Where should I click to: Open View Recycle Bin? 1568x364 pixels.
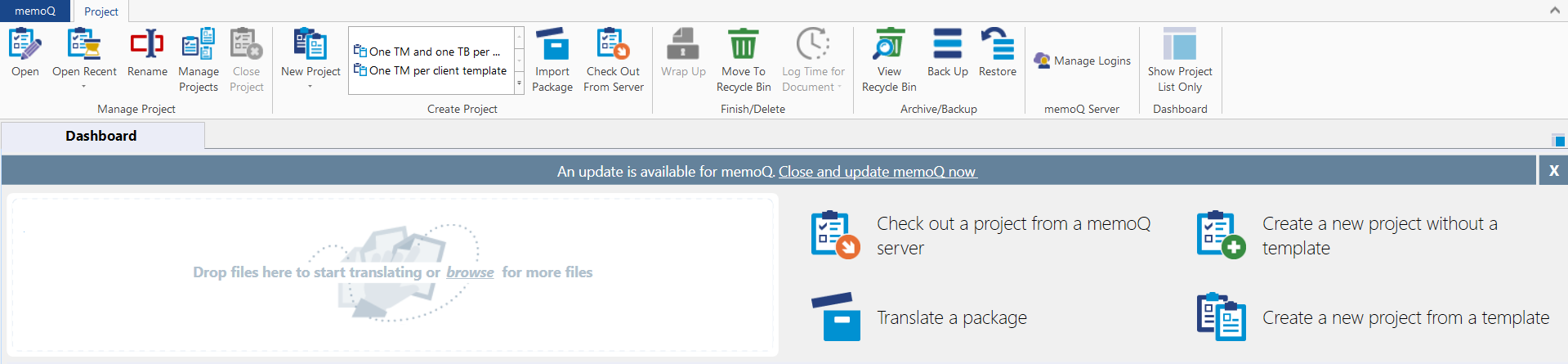889,61
